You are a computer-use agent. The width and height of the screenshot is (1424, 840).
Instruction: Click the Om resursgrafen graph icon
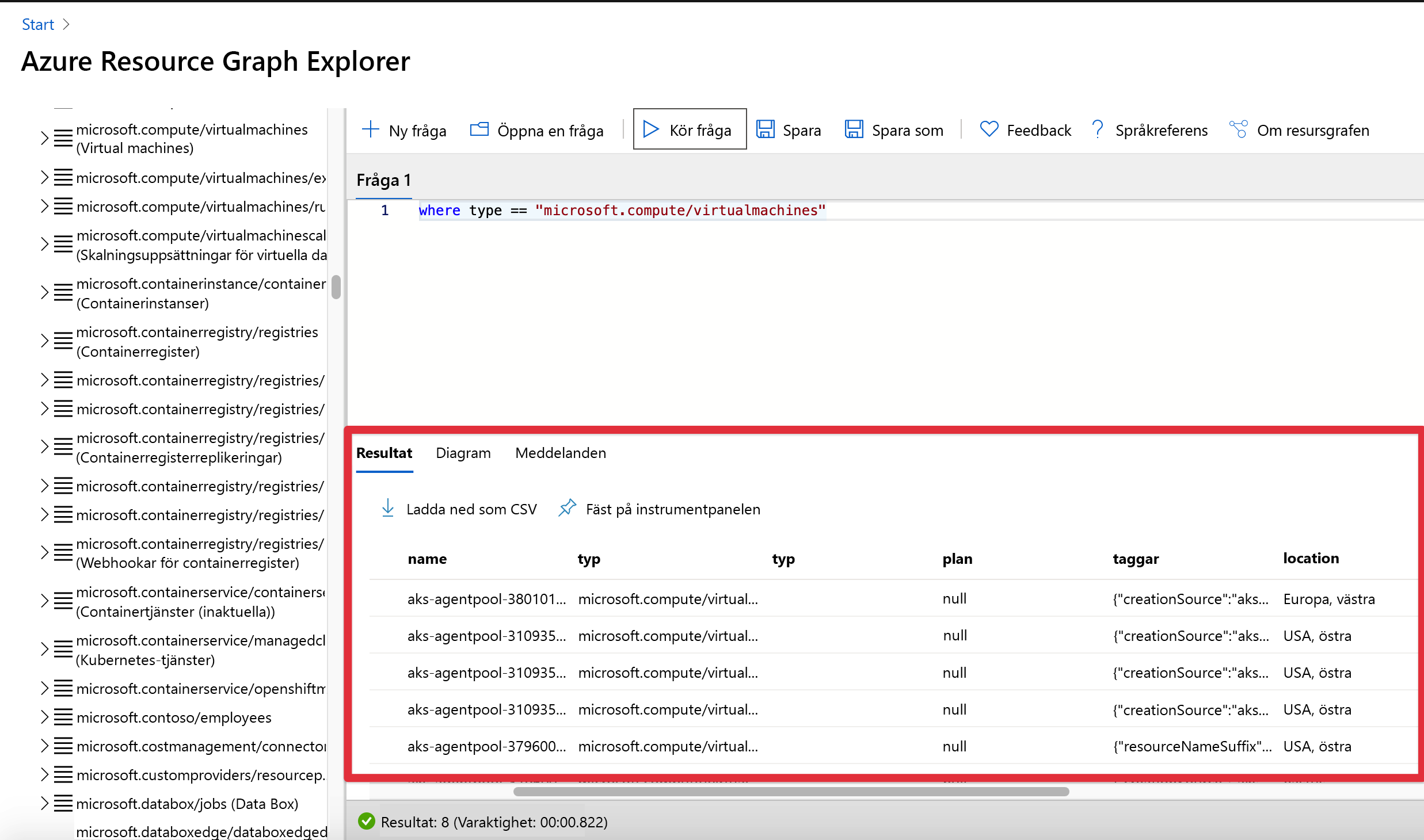(x=1239, y=129)
